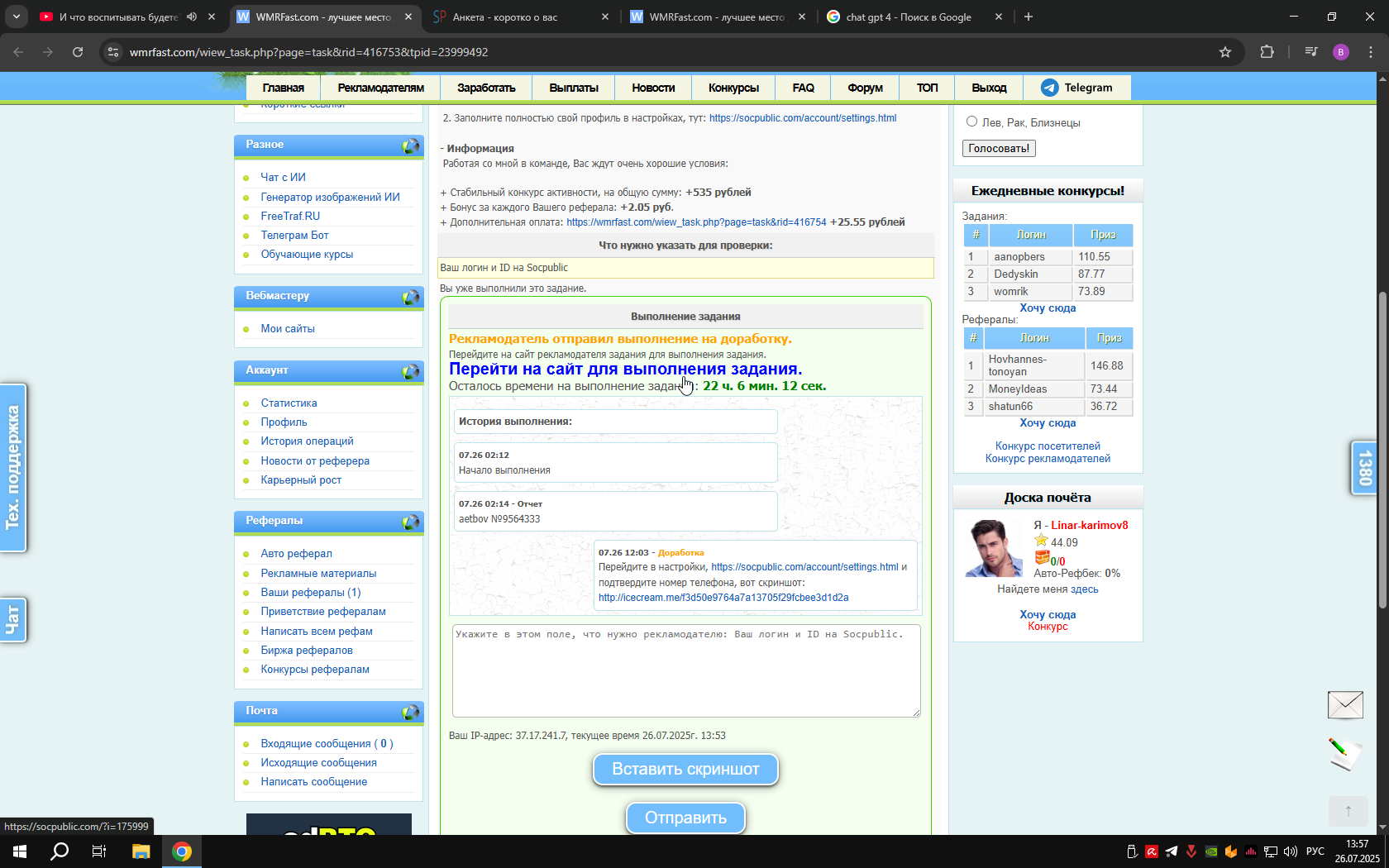Click the report text input field

click(x=686, y=670)
